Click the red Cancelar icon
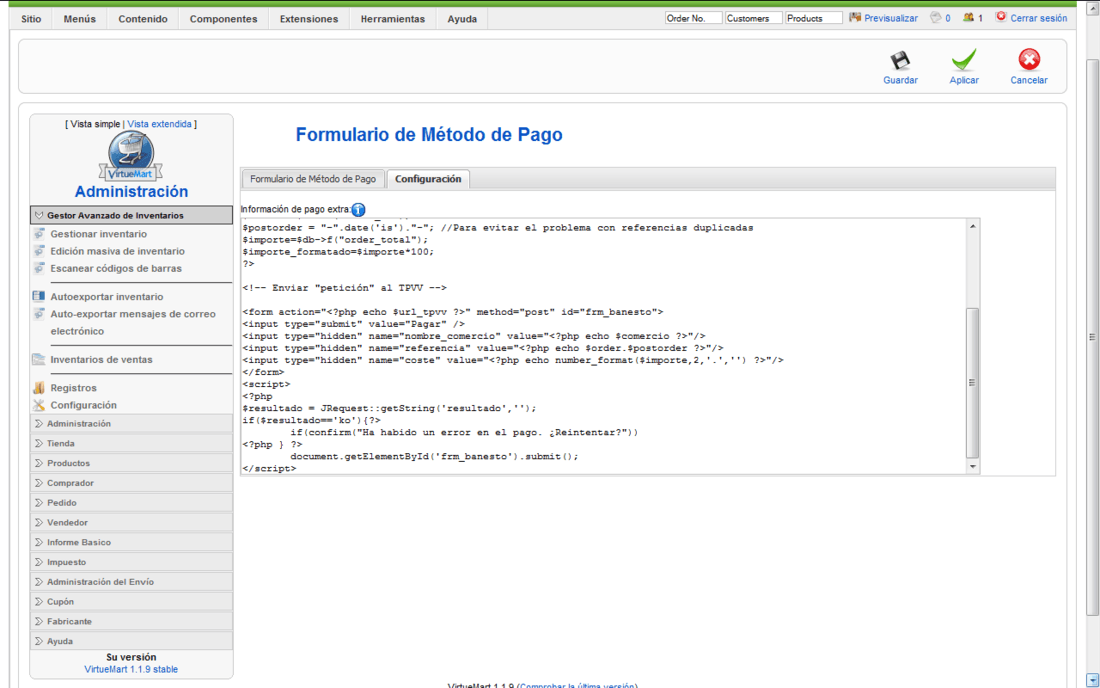This screenshot has width=1100, height=688. tap(1029, 60)
